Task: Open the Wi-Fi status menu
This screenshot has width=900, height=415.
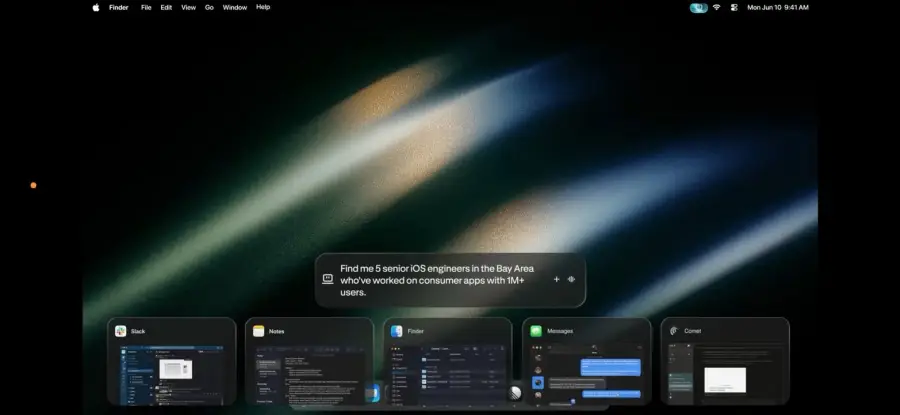Action: (x=716, y=7)
